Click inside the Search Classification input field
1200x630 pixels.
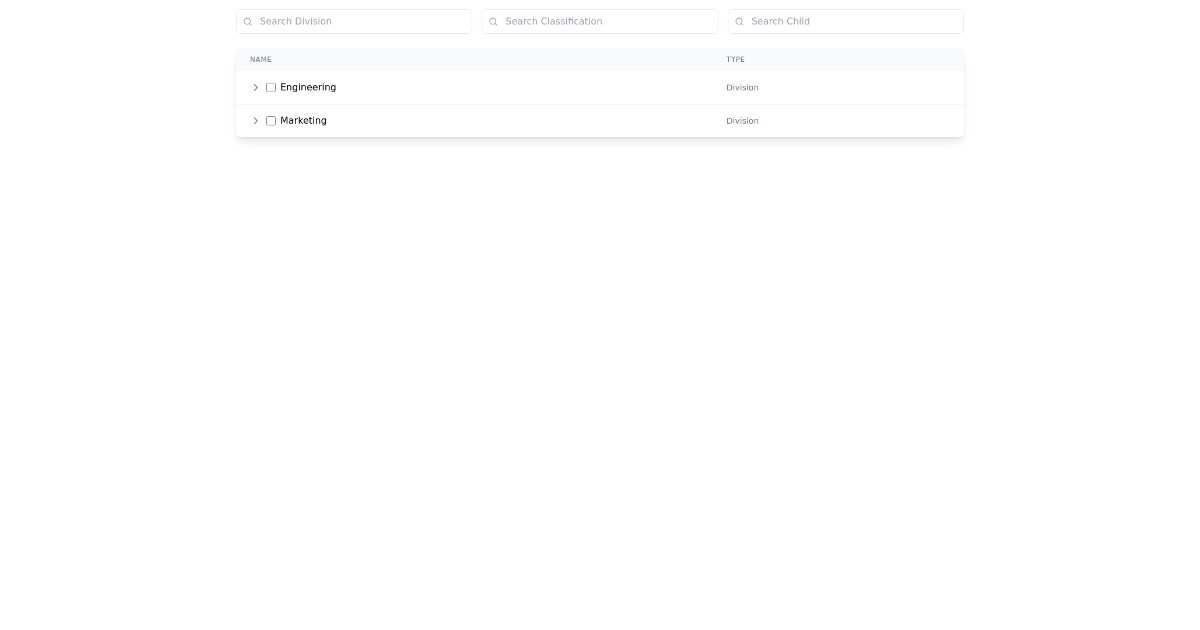click(x=600, y=21)
